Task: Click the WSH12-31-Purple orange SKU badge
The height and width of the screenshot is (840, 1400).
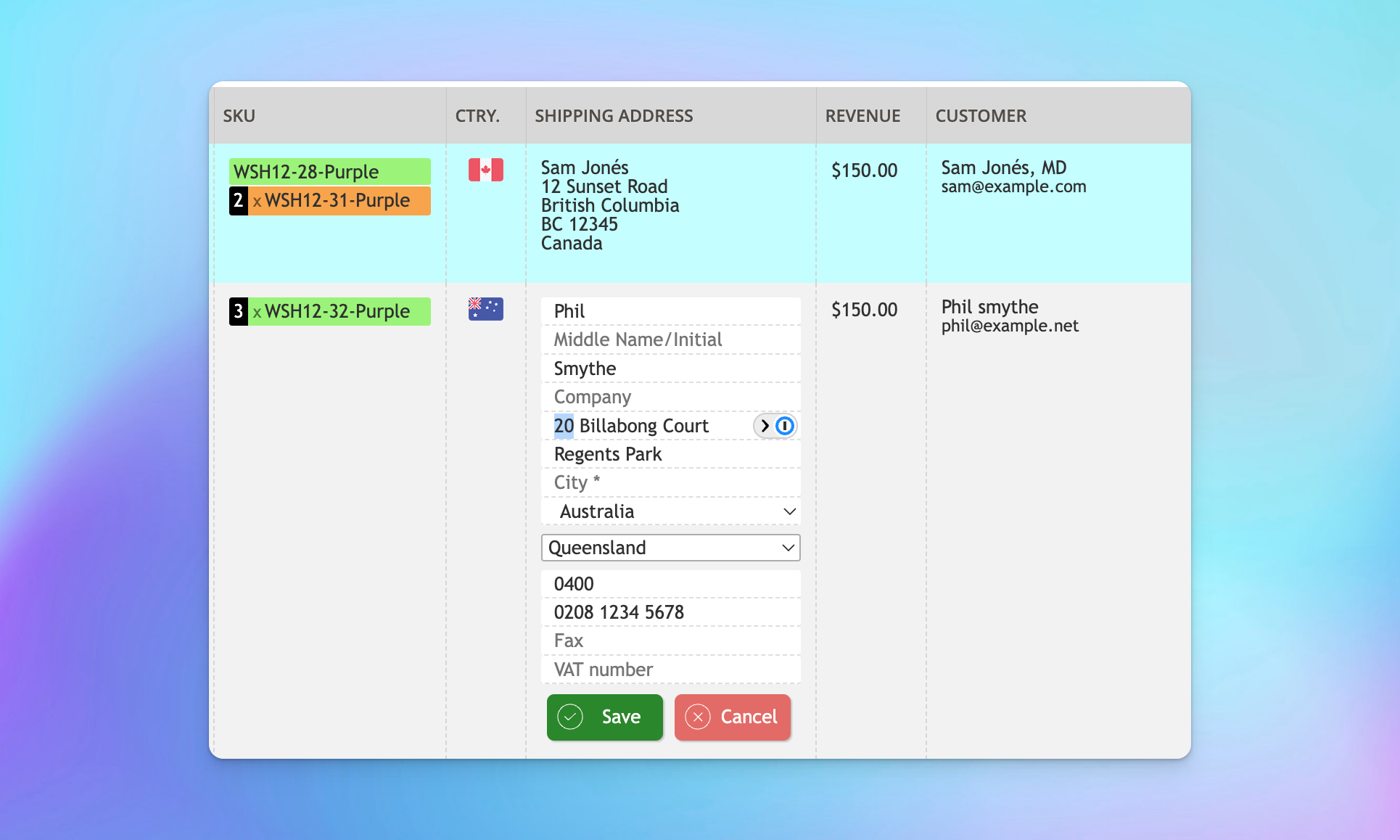Action: (x=335, y=200)
